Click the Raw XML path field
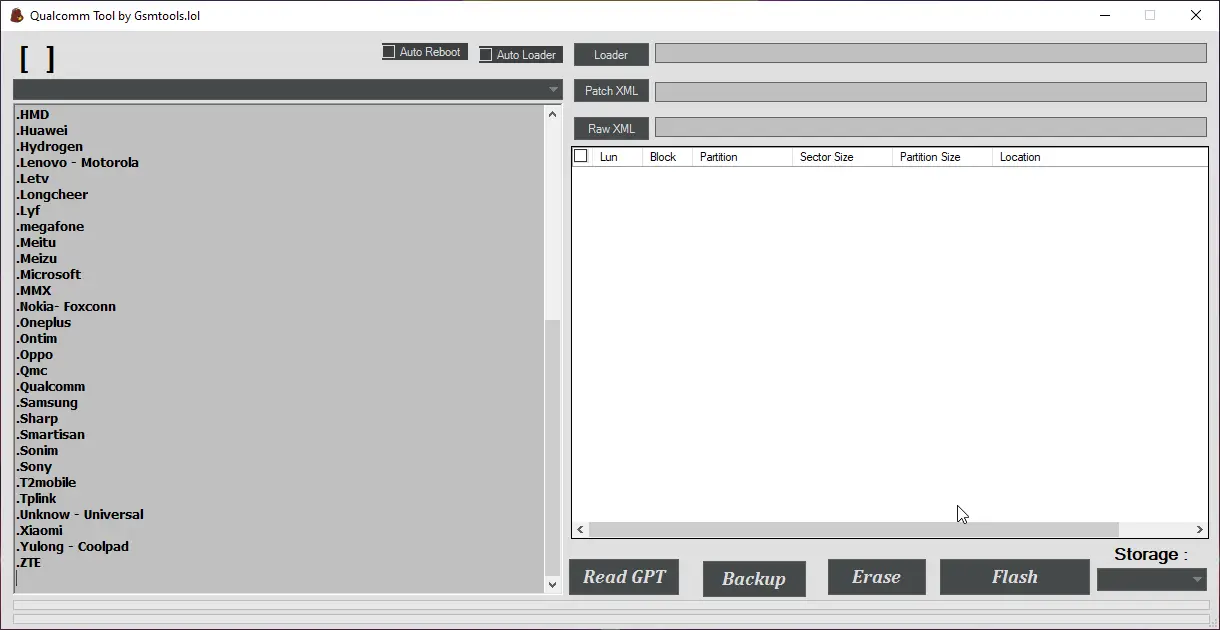 (931, 127)
